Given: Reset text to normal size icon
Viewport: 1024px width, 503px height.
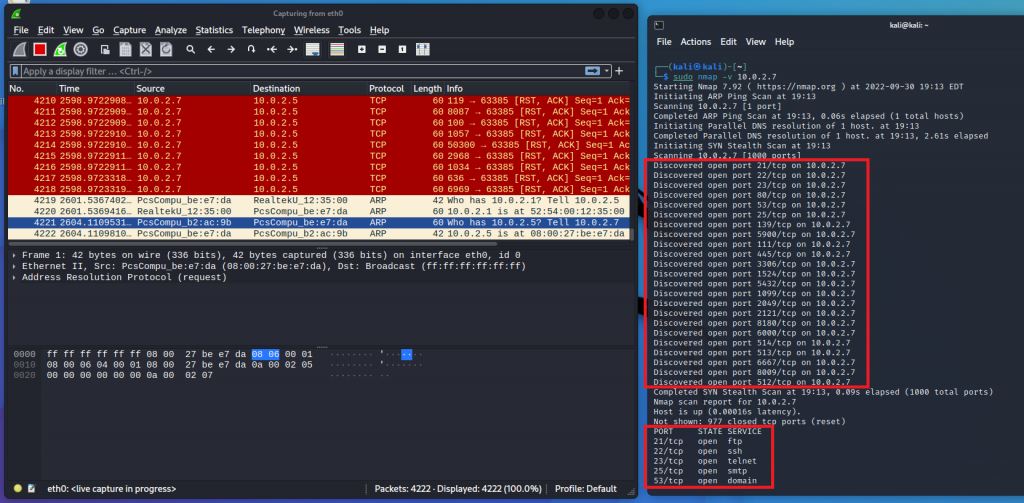Looking at the screenshot, I should [x=402, y=49].
